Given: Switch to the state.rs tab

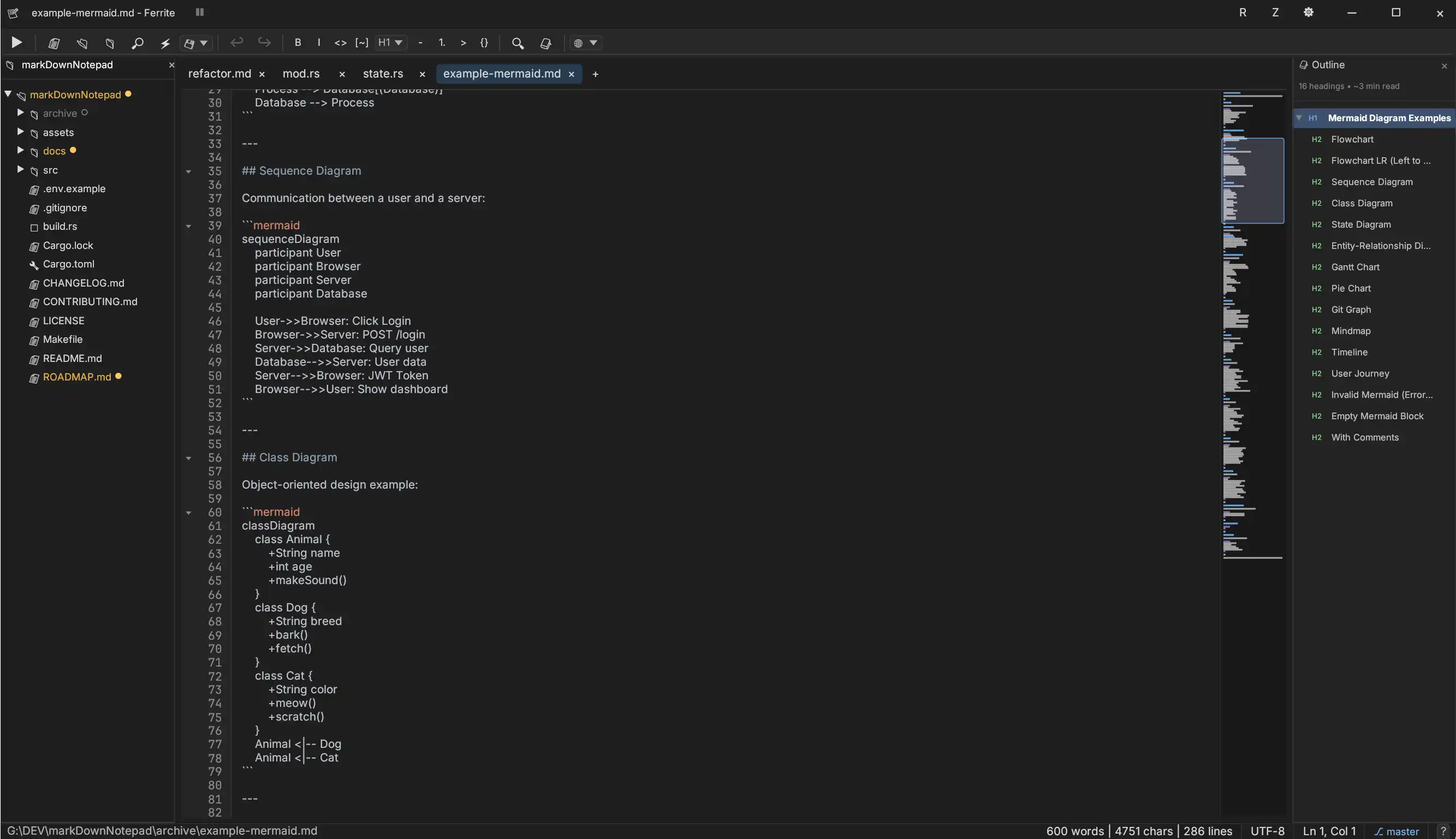Looking at the screenshot, I should [x=383, y=74].
